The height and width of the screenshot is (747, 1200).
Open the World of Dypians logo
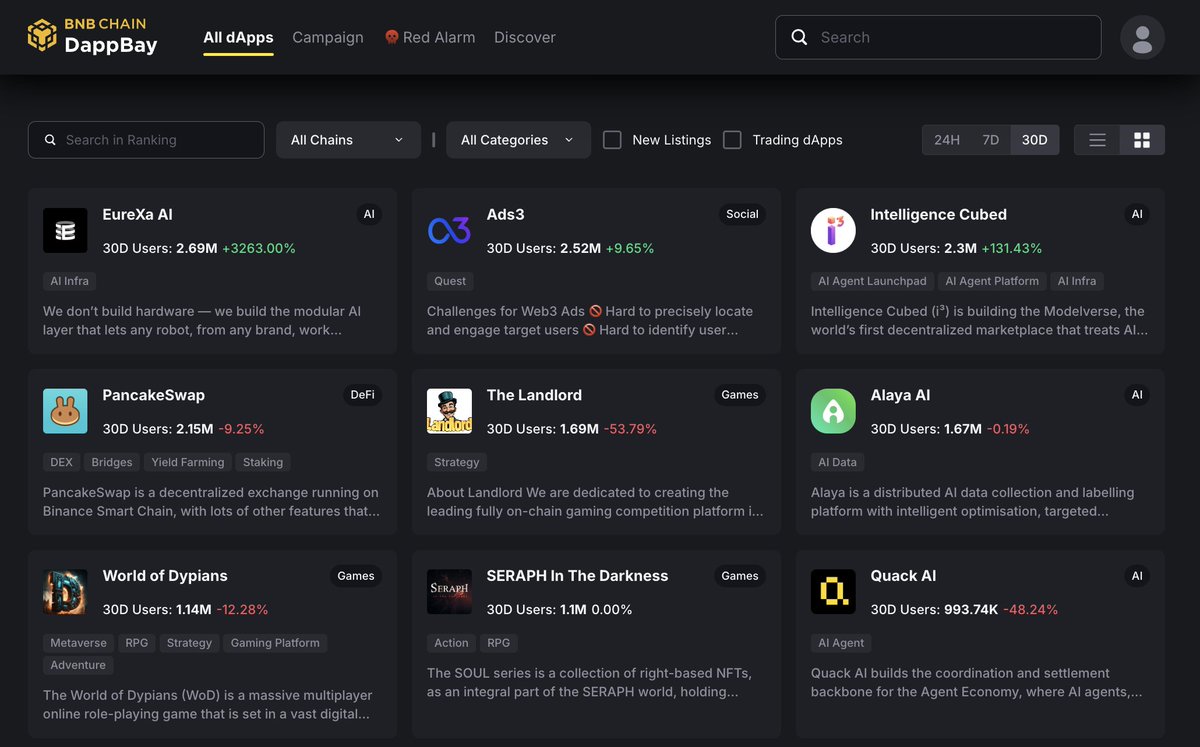click(x=65, y=592)
